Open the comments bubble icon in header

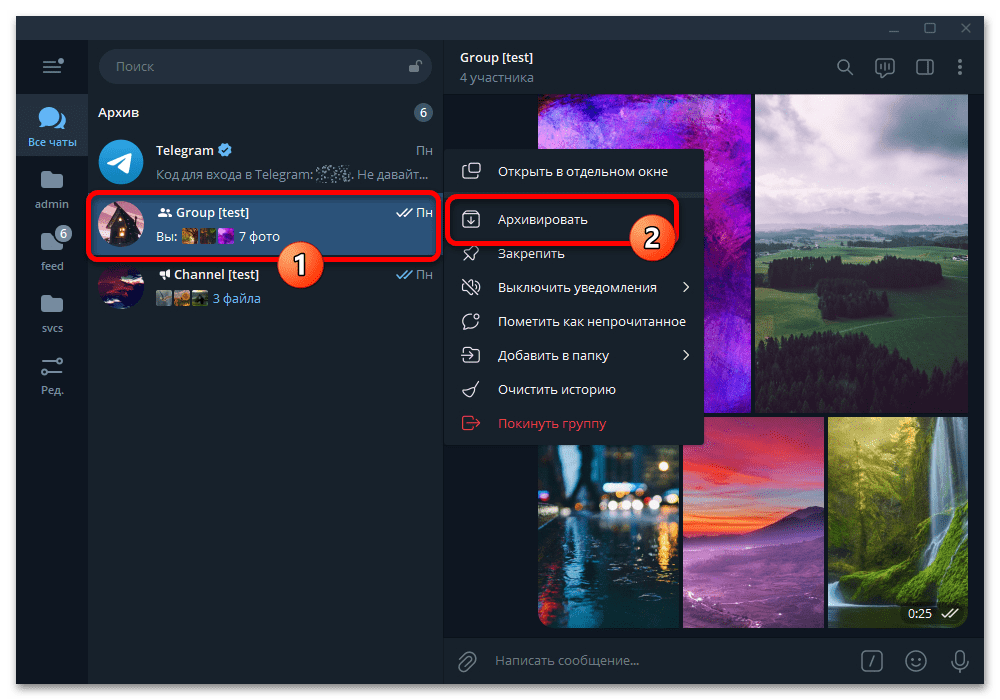click(885, 67)
